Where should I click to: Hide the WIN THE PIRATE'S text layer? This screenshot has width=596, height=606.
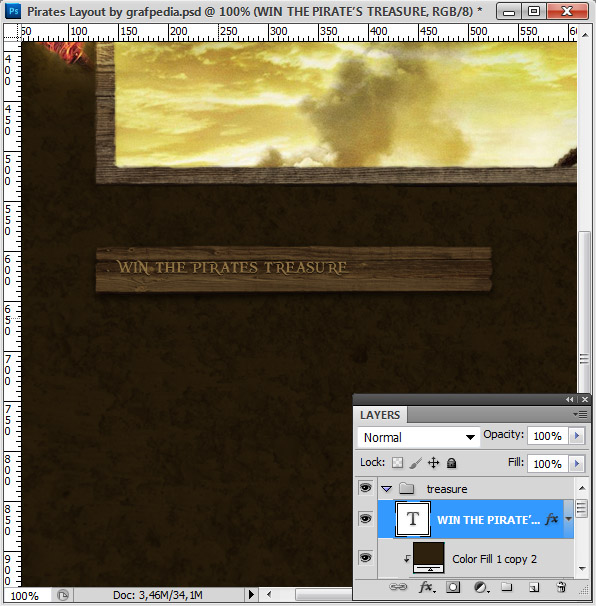coord(365,518)
